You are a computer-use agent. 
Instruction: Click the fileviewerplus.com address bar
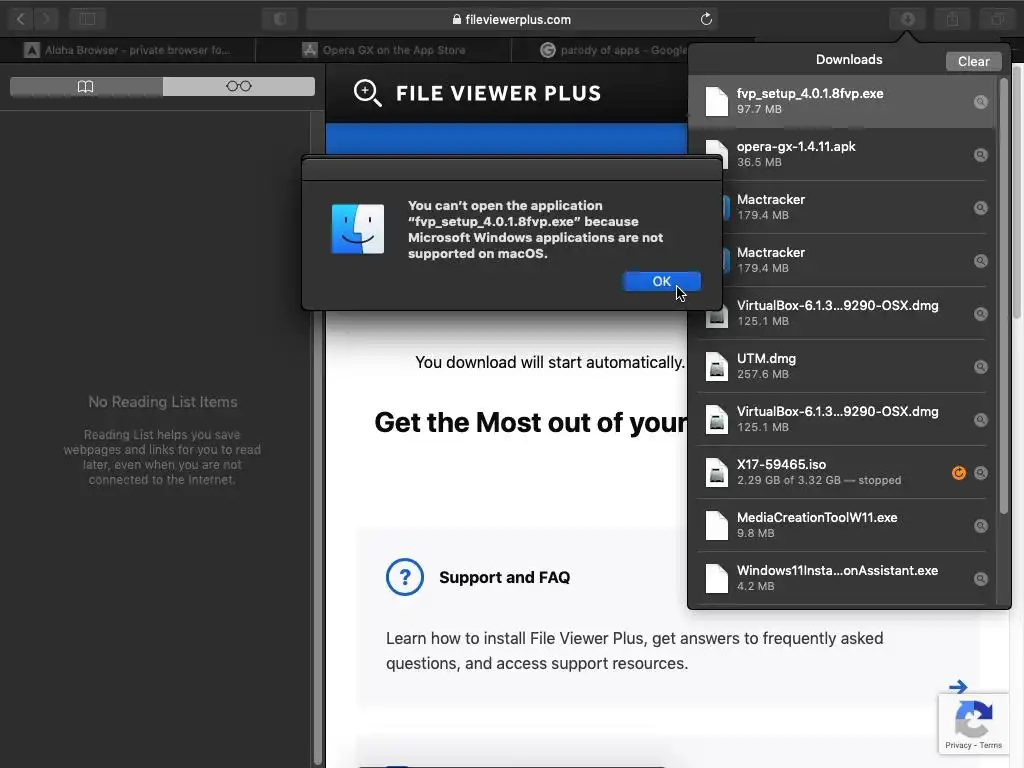tap(512, 19)
